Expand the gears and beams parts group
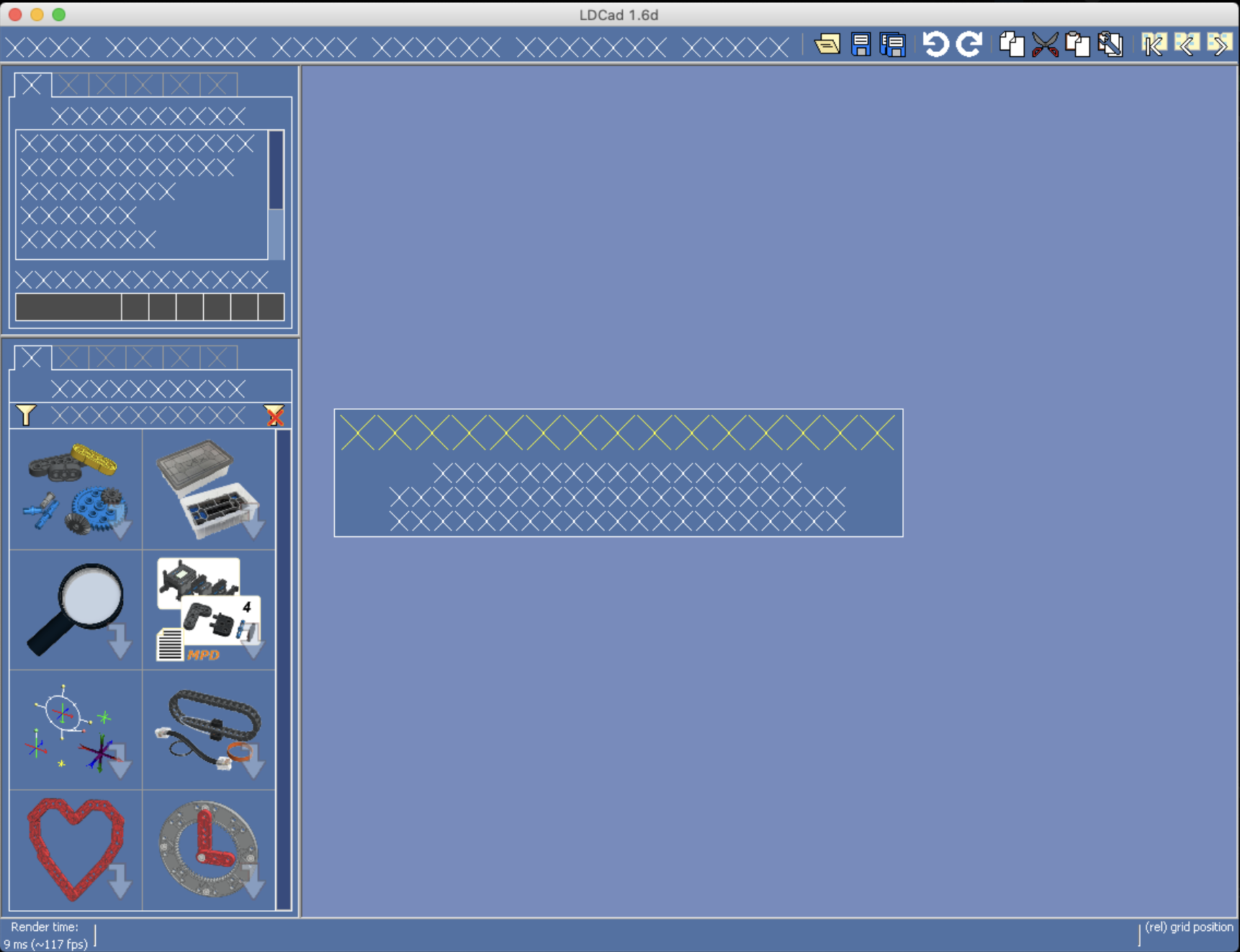 (76, 490)
